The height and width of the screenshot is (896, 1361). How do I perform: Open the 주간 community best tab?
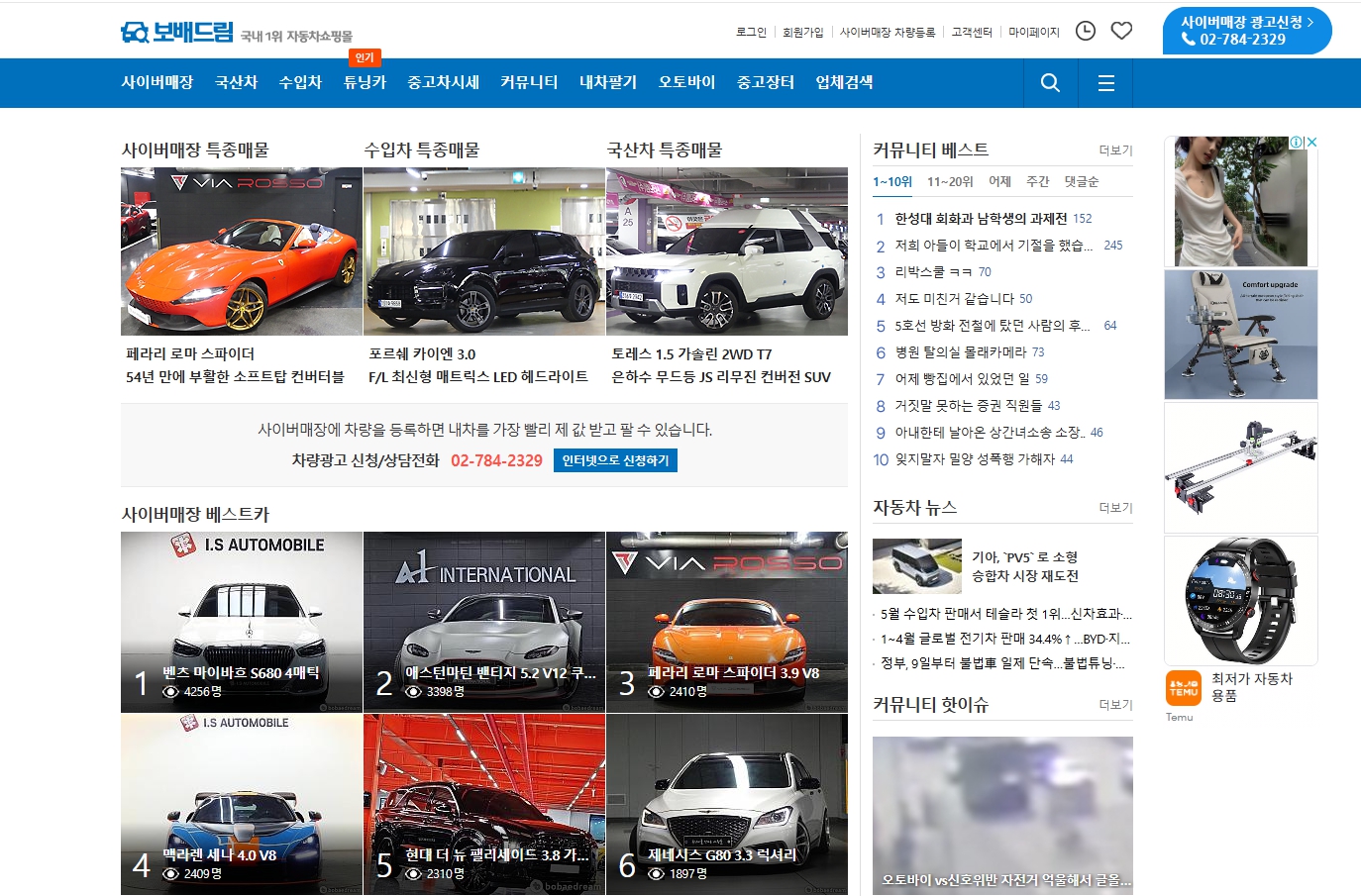coord(1038,182)
